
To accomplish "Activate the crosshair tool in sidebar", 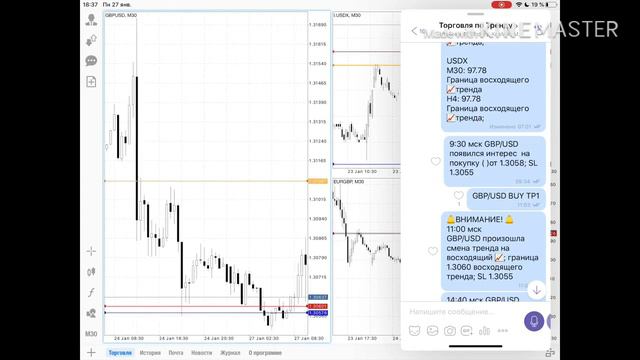I will click(x=91, y=251).
